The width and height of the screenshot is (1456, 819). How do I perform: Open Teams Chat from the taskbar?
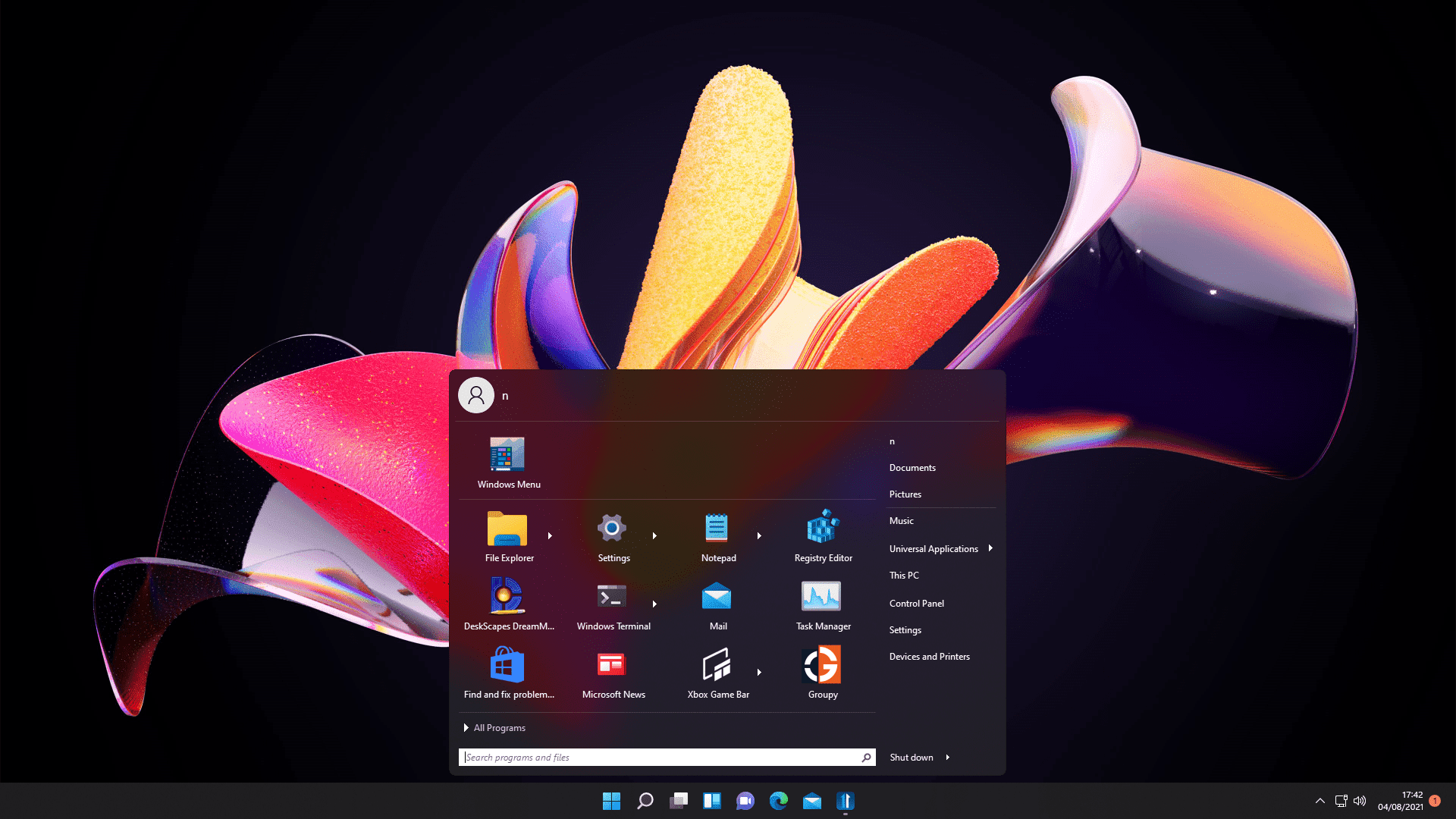point(745,801)
